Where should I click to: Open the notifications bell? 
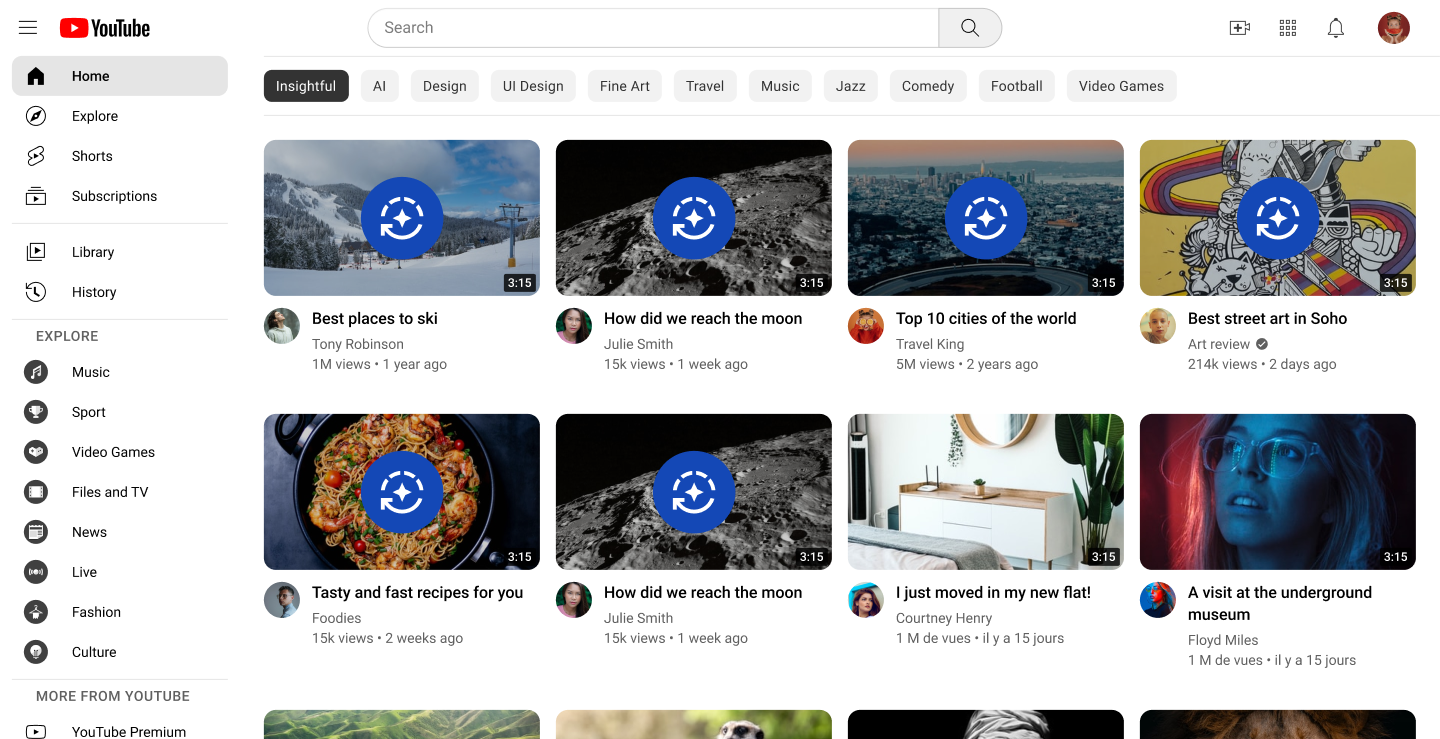tap(1336, 28)
